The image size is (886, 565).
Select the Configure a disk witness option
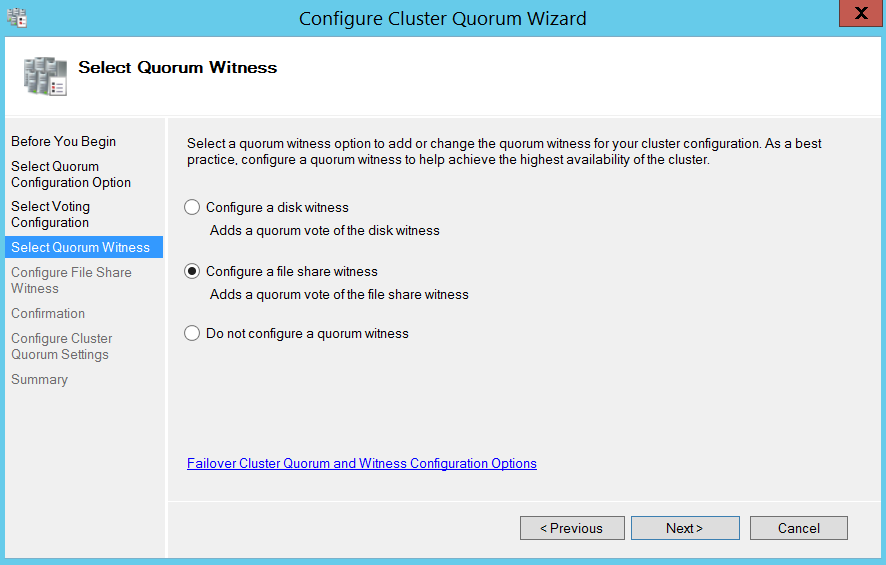coord(192,208)
